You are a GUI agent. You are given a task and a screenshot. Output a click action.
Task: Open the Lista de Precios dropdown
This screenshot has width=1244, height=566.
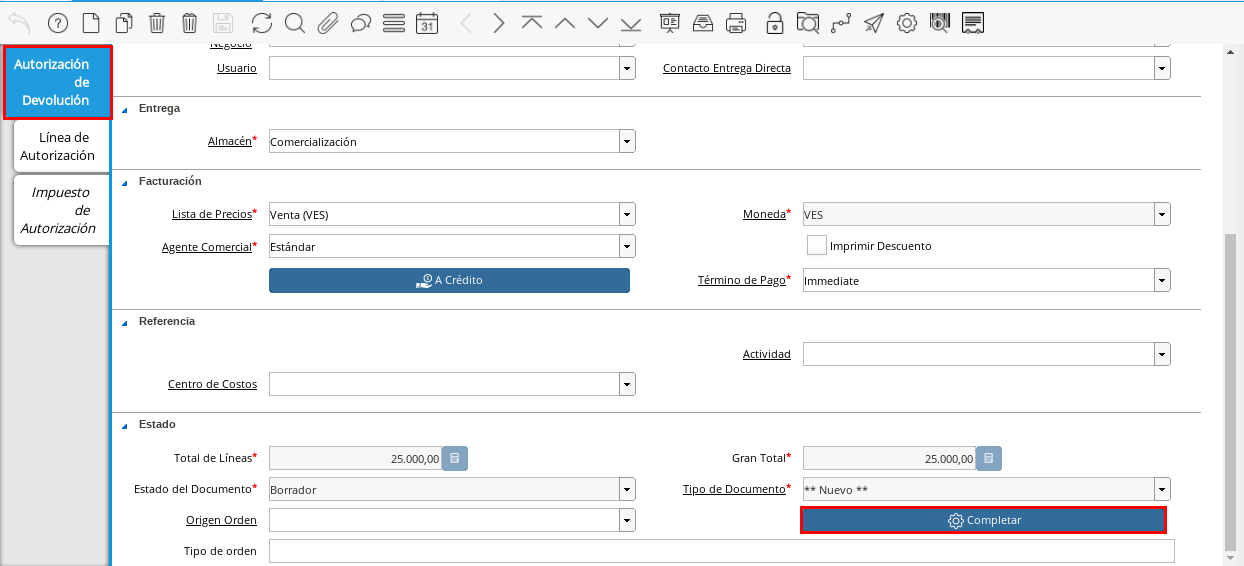click(627, 214)
